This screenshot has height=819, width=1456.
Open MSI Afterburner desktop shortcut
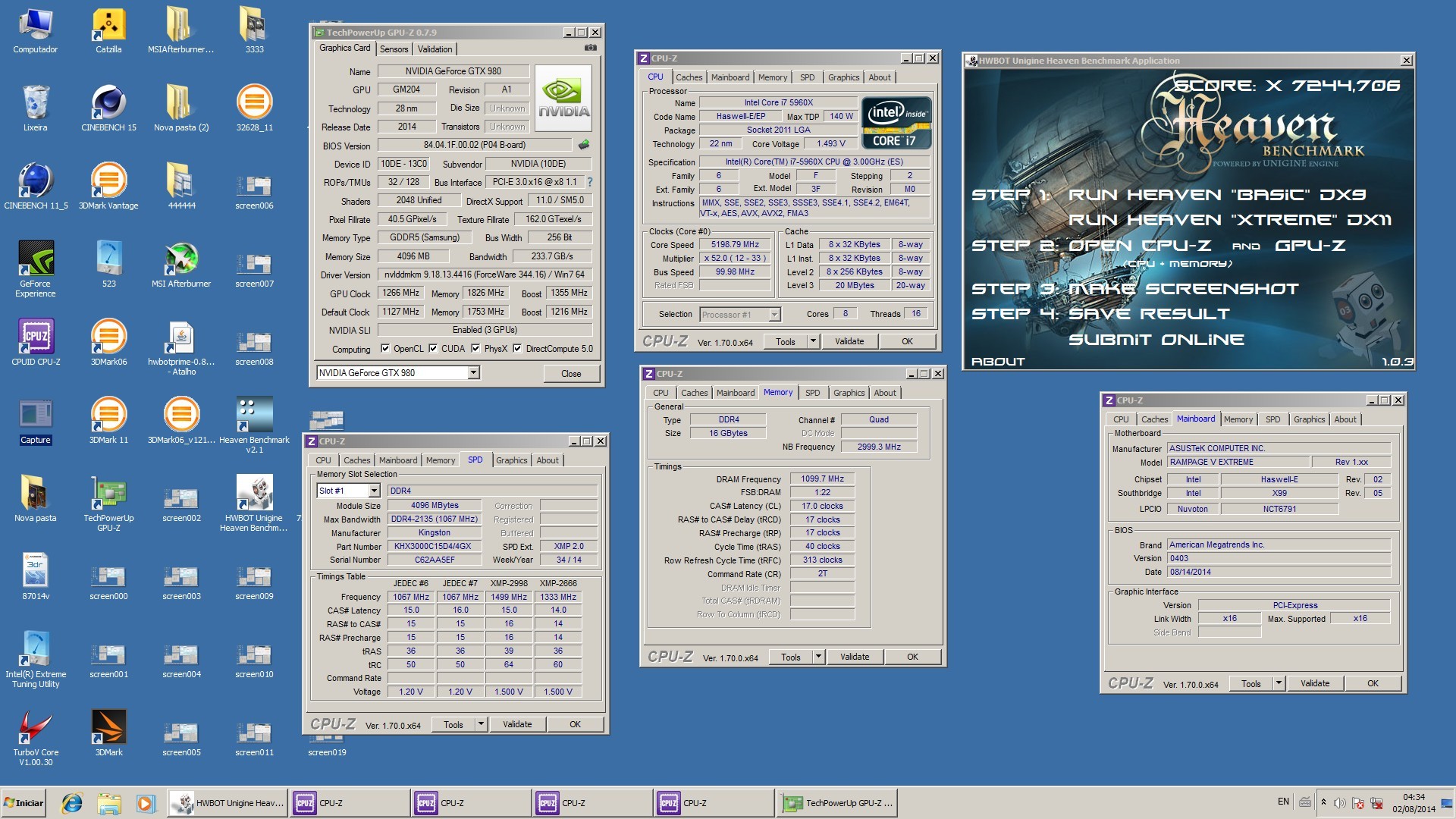pos(181,264)
